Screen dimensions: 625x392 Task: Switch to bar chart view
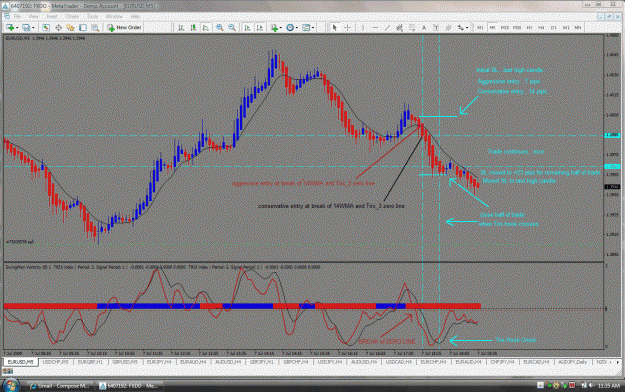pos(181,28)
